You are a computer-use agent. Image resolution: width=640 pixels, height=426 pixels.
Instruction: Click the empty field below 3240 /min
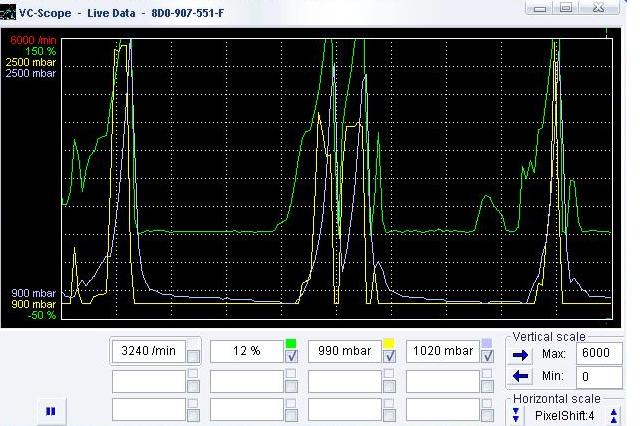[x=148, y=381]
